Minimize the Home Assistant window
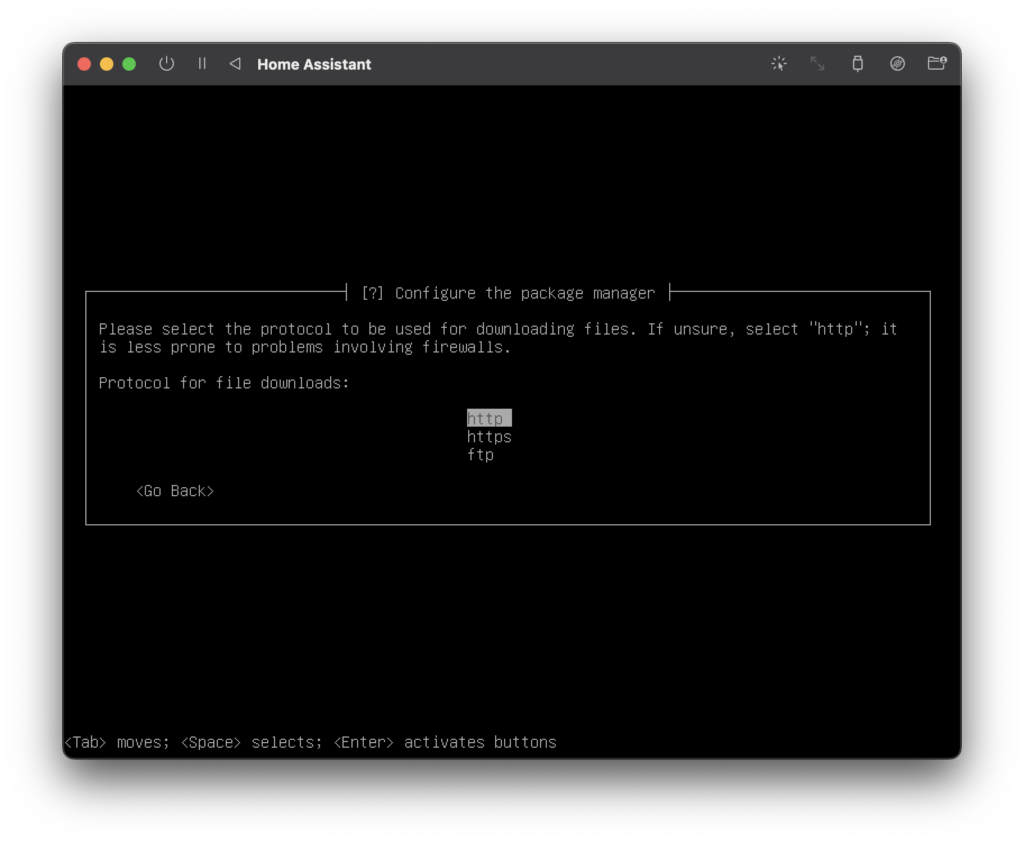The height and width of the screenshot is (842, 1024). (106, 64)
